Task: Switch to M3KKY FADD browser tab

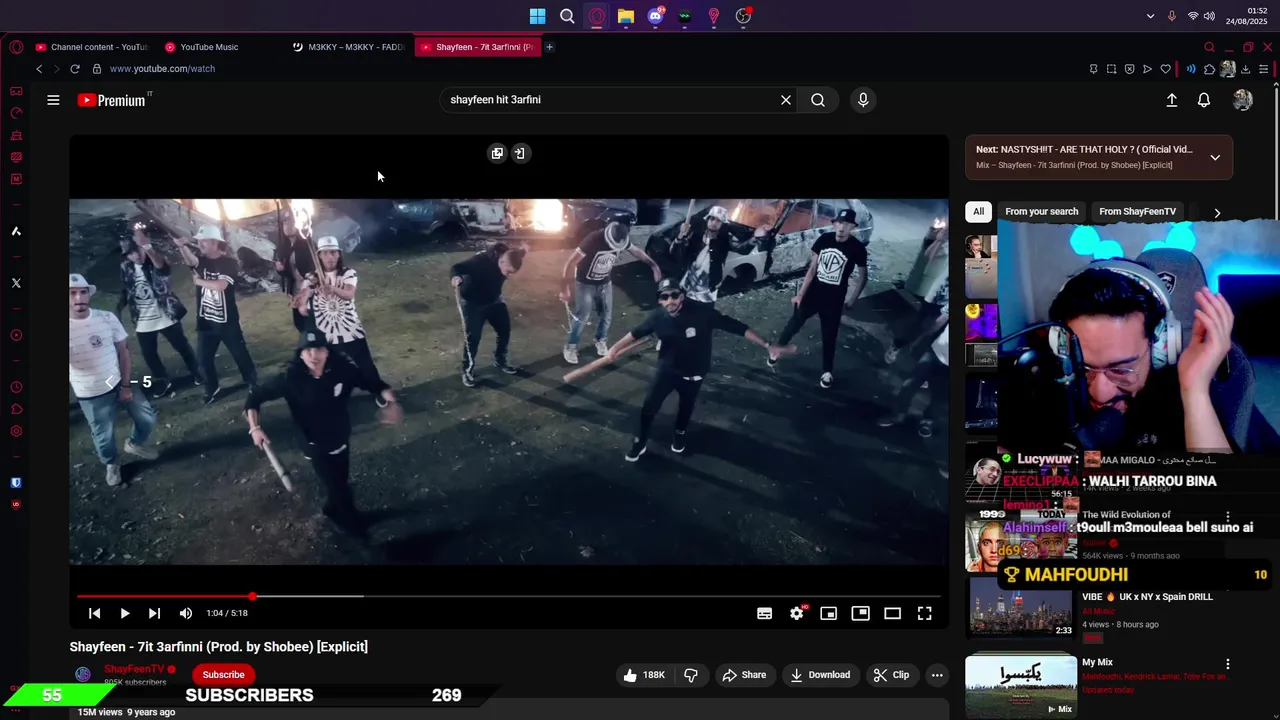Action: coord(350,47)
